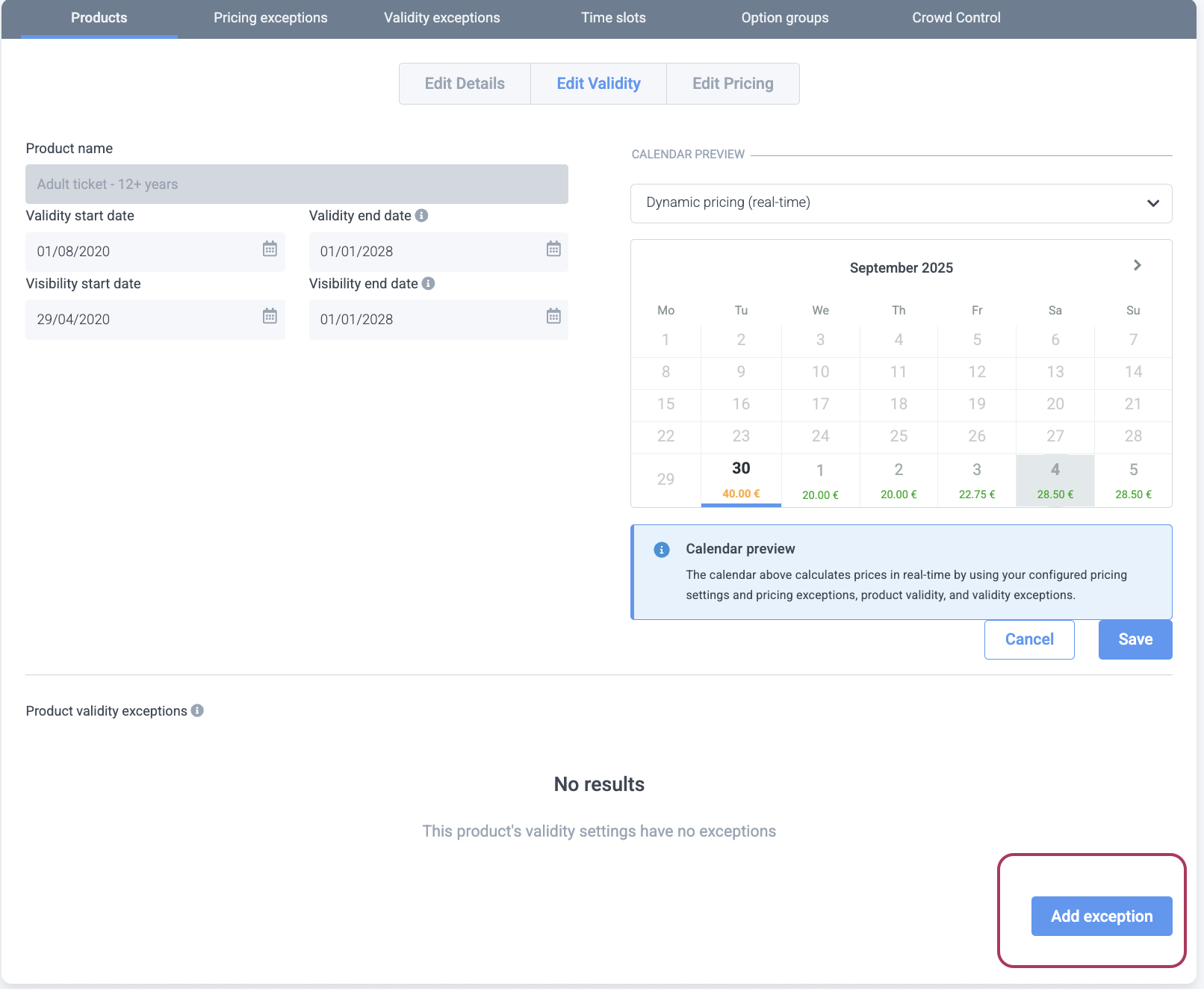
Task: Click the No results heading
Action: coord(599,784)
